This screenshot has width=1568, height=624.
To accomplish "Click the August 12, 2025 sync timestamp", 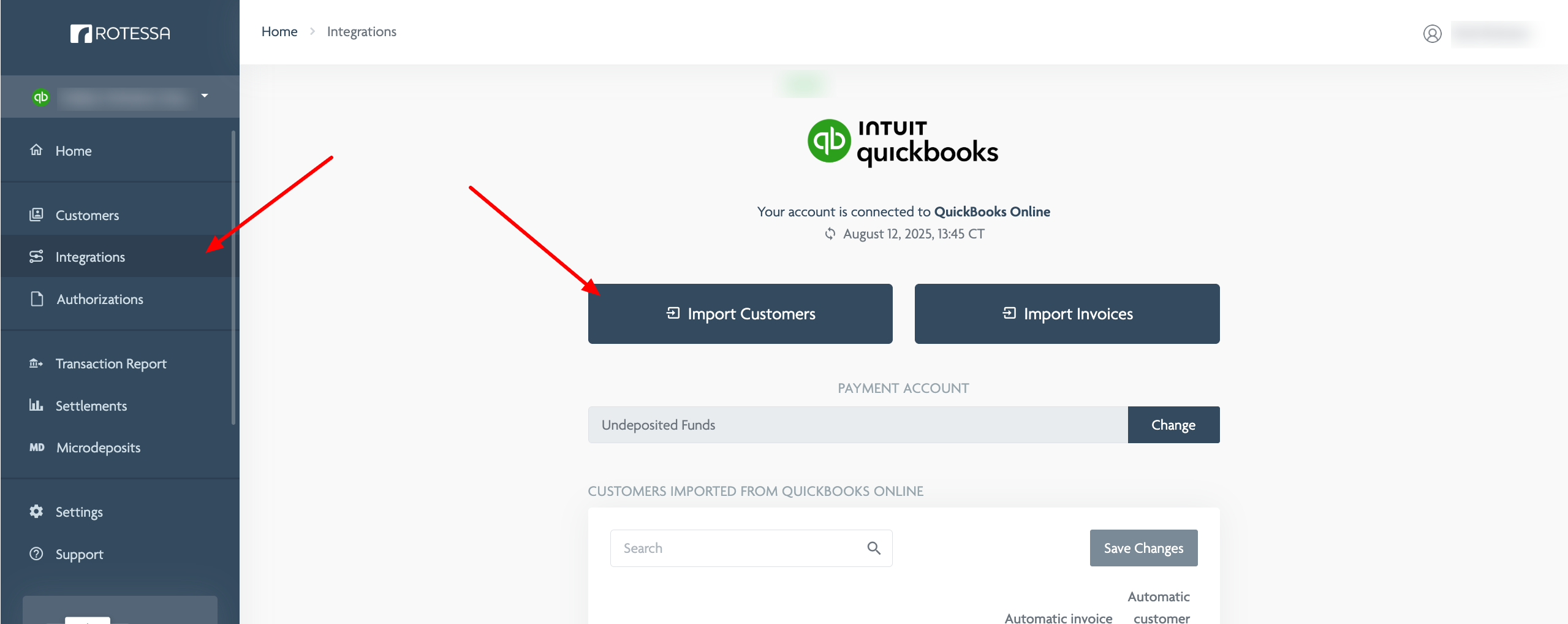I will [914, 234].
